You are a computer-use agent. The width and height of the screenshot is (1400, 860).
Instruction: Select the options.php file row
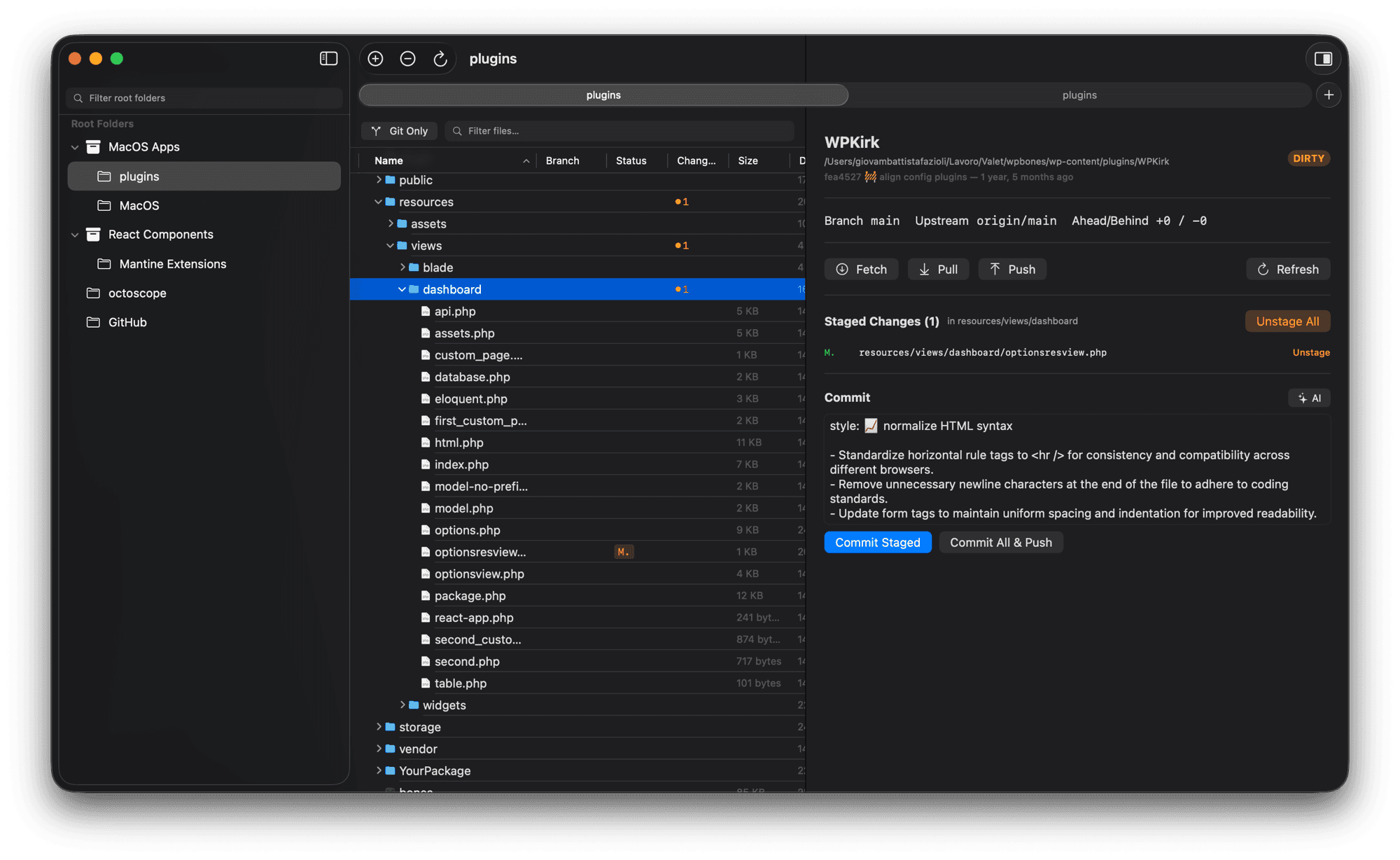click(x=577, y=530)
